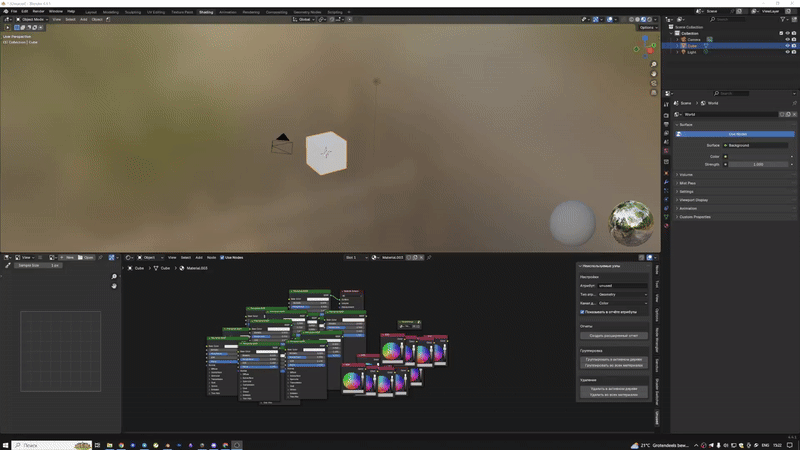Toggle Light visibility eye in outliner
Image resolution: width=800 pixels, height=450 pixels.
tap(786, 51)
